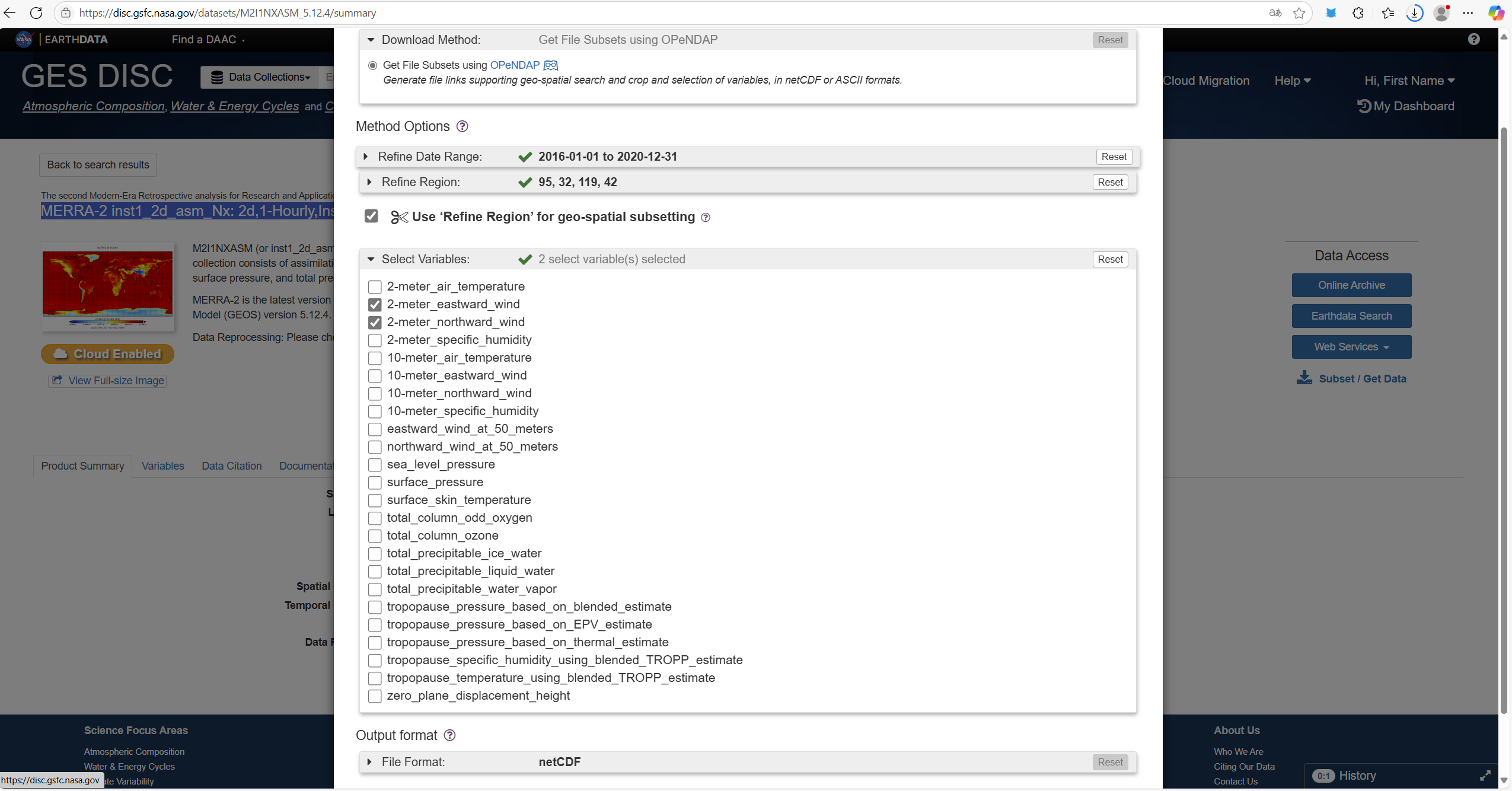Click the Output format help question icon
This screenshot has width=1512, height=791.
pyautogui.click(x=450, y=735)
